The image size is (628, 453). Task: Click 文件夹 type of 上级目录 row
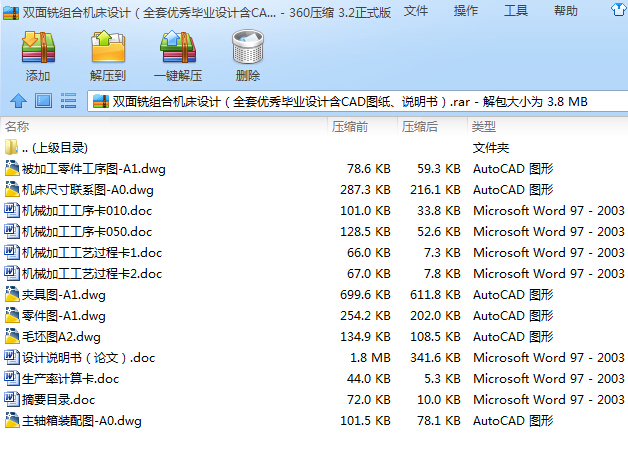pyautogui.click(x=491, y=148)
